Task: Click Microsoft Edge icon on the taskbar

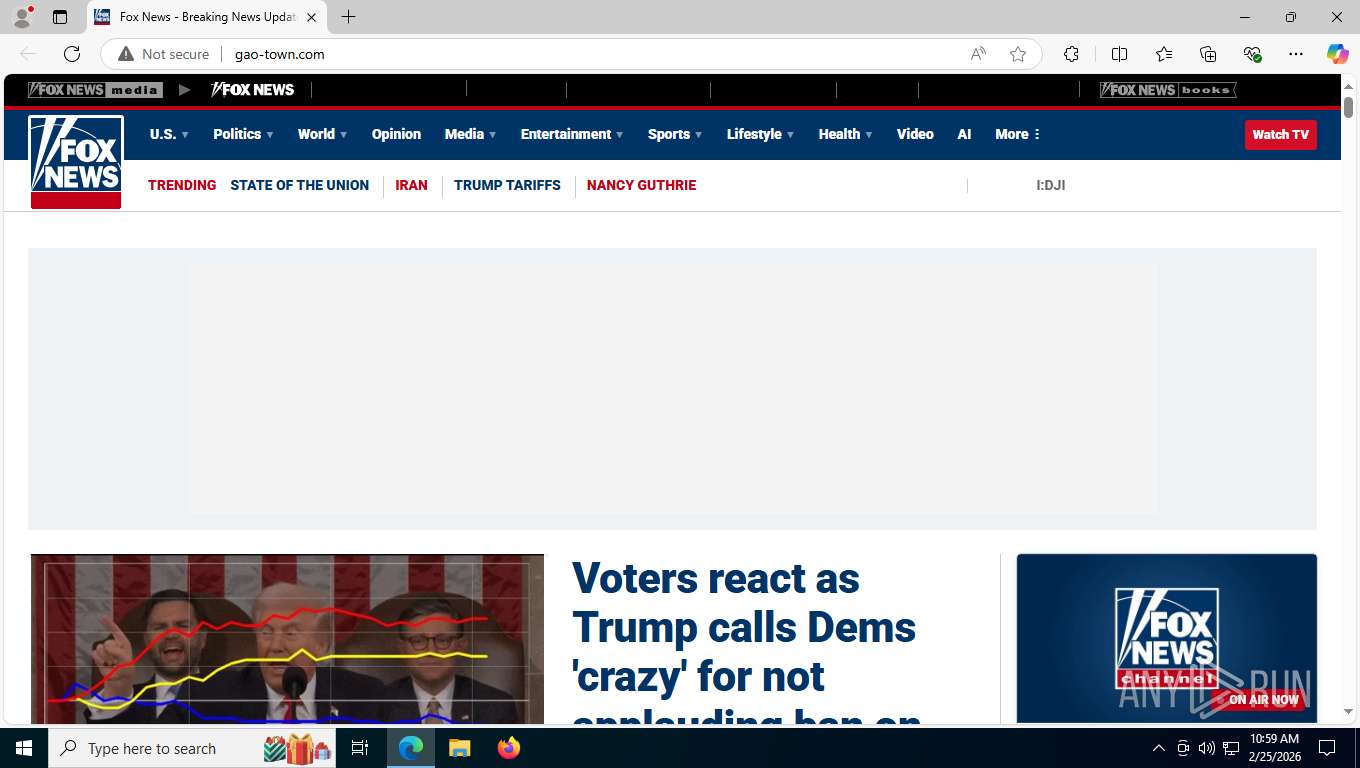Action: coord(411,748)
